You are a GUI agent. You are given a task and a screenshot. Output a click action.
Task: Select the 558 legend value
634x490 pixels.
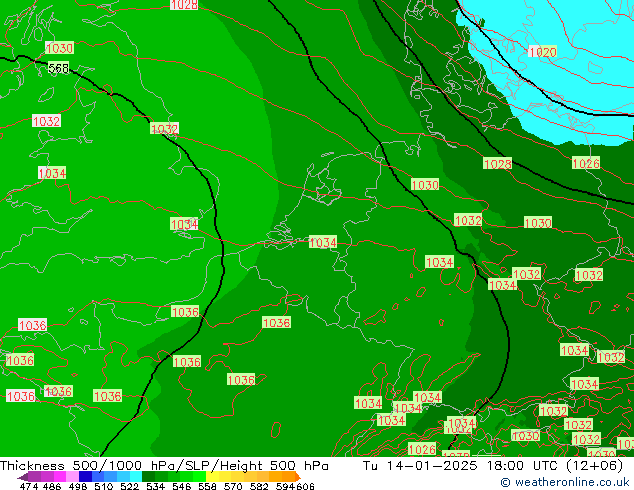coord(207,486)
